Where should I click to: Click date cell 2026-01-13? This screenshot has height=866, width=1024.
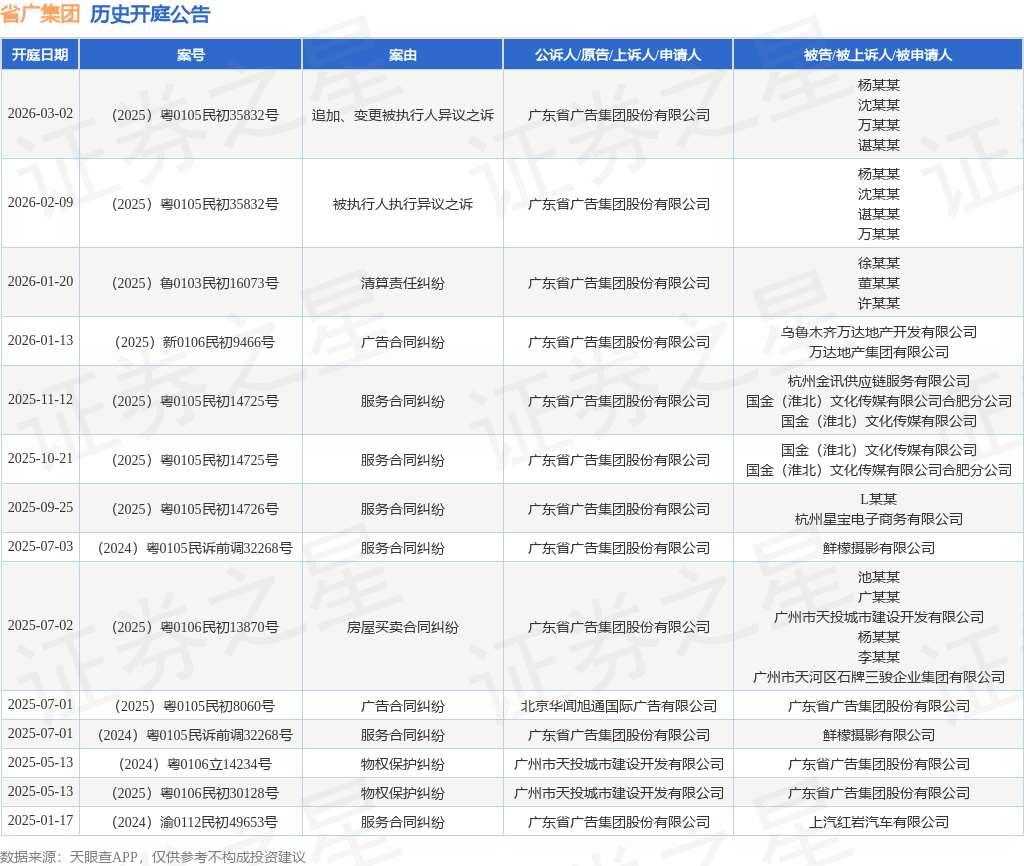point(40,340)
